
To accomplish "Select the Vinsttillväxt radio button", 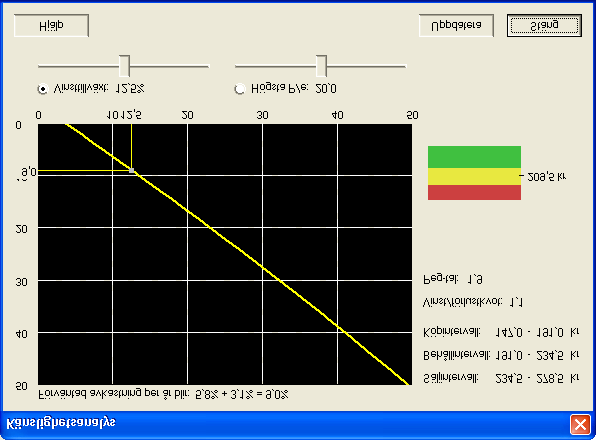I will click(x=43, y=89).
